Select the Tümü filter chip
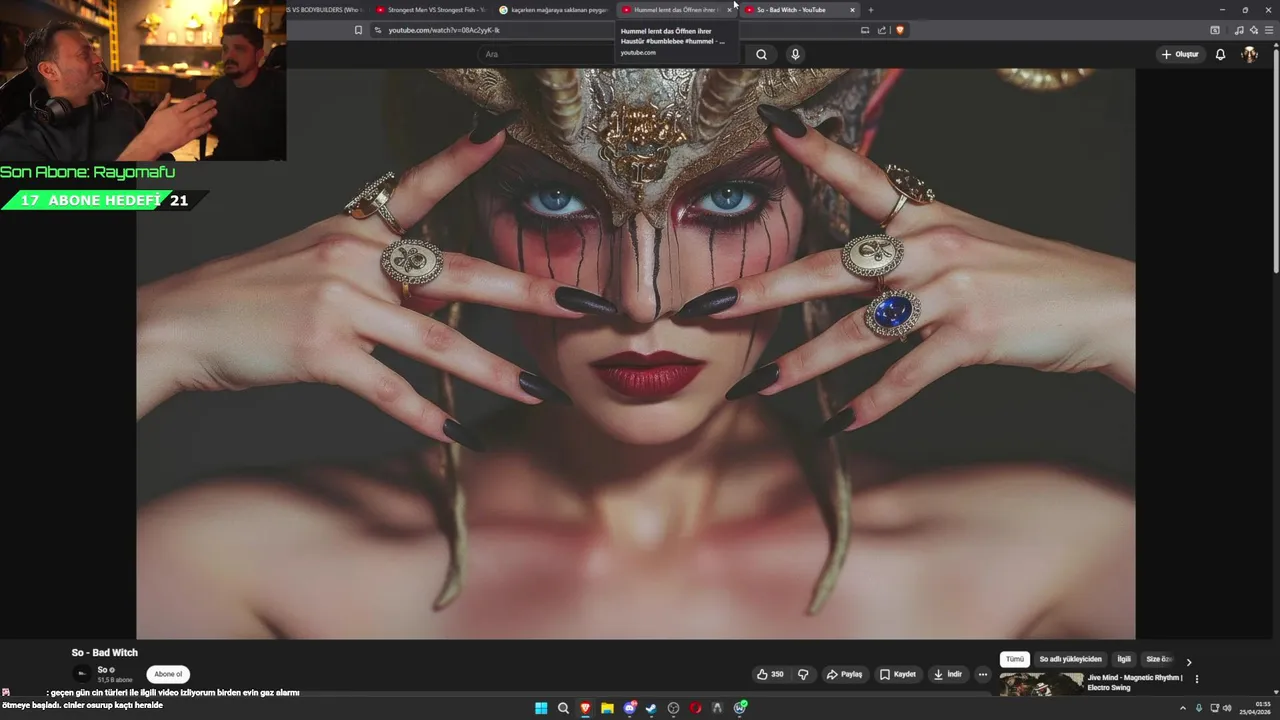The height and width of the screenshot is (720, 1280). [x=1015, y=659]
